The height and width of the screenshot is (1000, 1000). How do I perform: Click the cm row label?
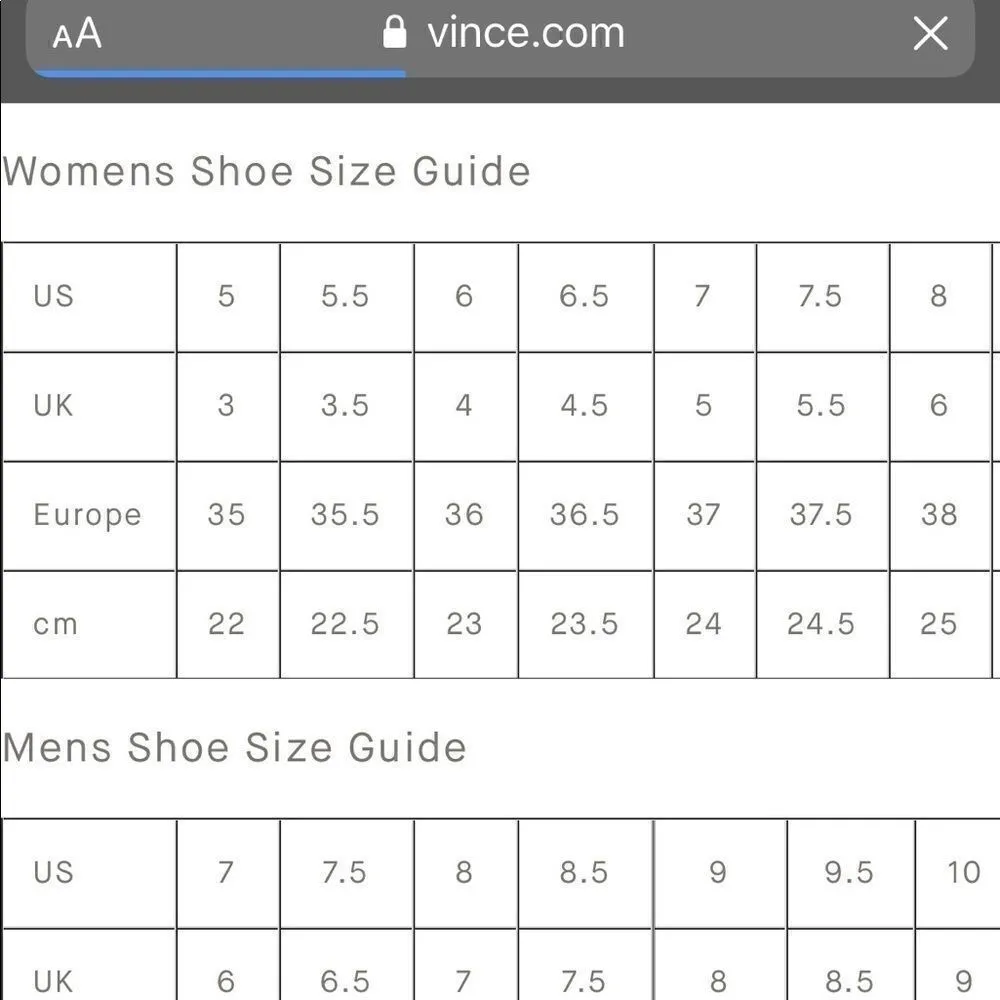(x=56, y=624)
